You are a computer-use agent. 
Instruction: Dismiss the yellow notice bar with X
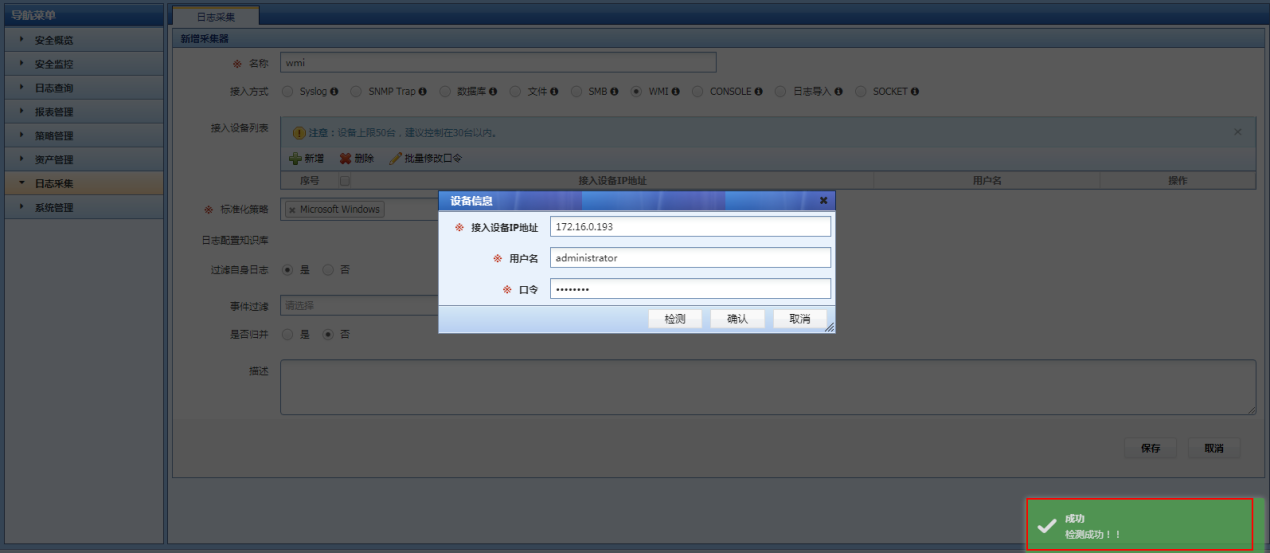pyautogui.click(x=1237, y=132)
